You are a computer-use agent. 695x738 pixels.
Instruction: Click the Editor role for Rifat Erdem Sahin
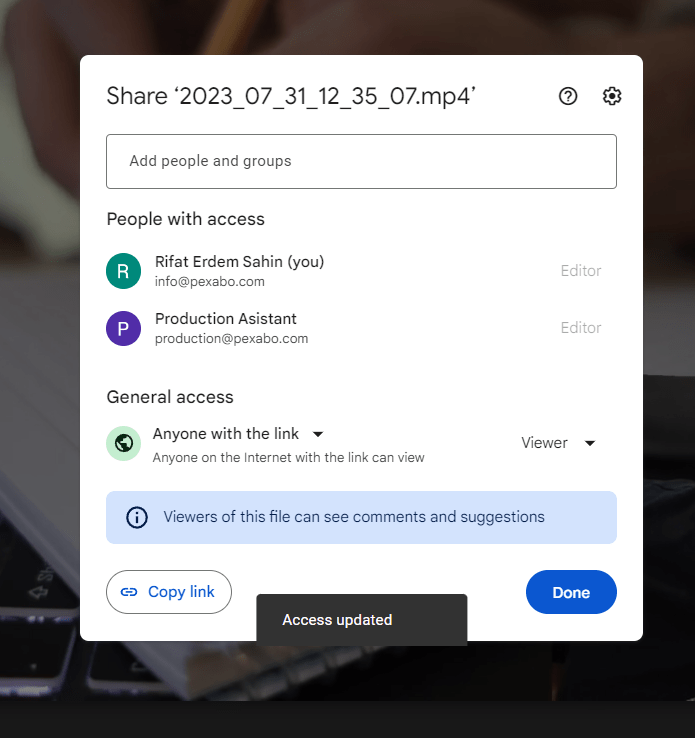tap(581, 271)
